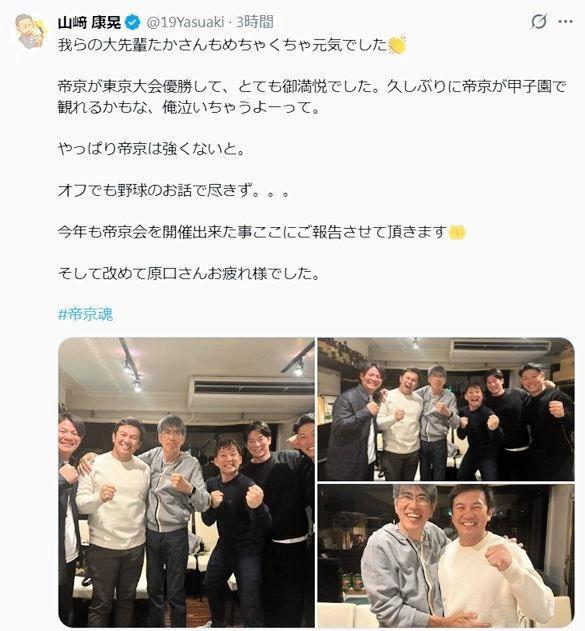
Task: Open the Grok icon near the tweet's top right
Action: click(x=538, y=21)
